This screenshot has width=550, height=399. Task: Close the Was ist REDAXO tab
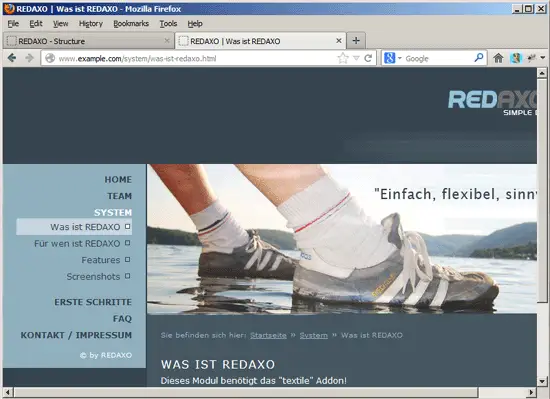click(x=339, y=41)
